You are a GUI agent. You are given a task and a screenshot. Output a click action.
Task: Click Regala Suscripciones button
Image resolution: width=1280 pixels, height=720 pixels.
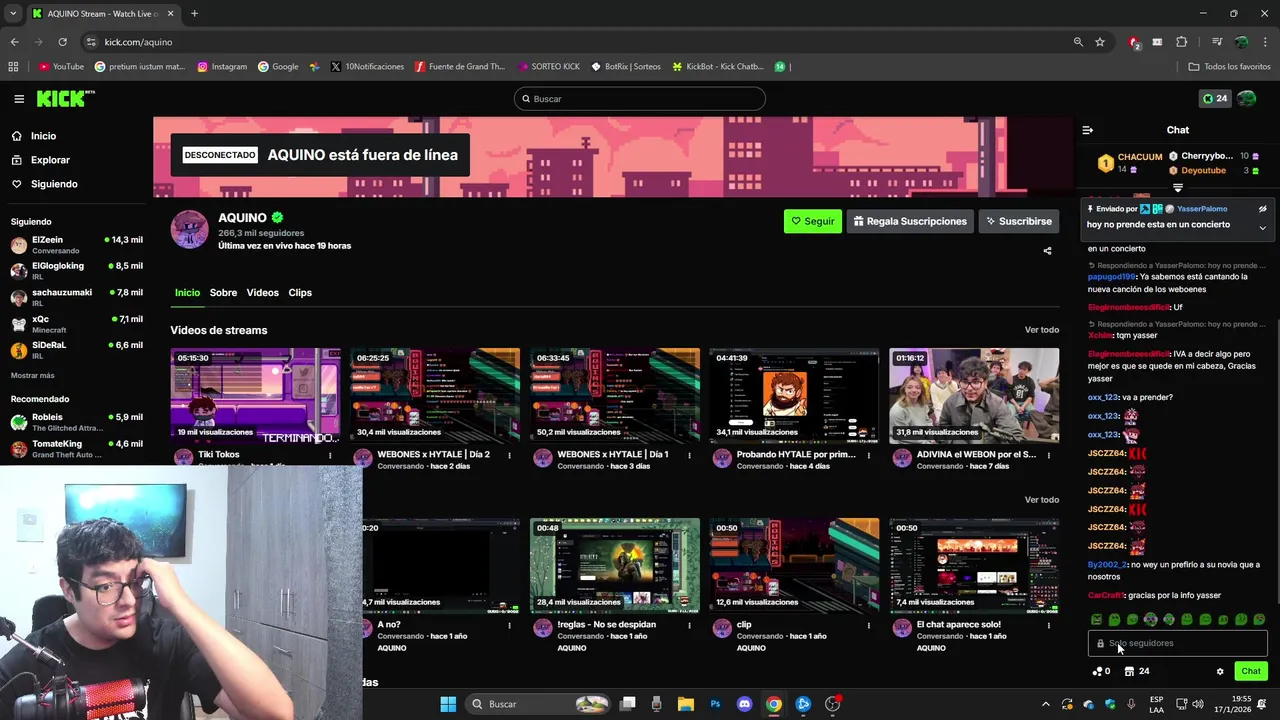coord(910,221)
